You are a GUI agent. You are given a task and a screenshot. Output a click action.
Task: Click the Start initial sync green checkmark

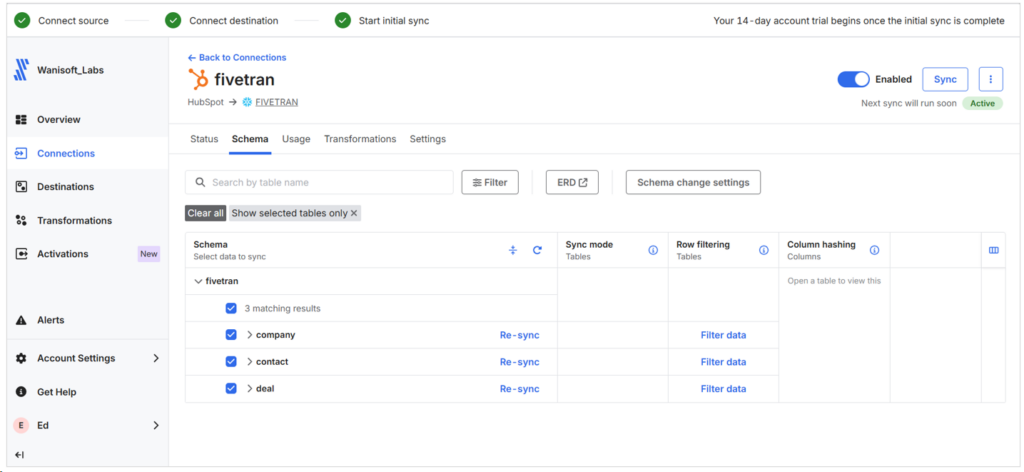(343, 20)
